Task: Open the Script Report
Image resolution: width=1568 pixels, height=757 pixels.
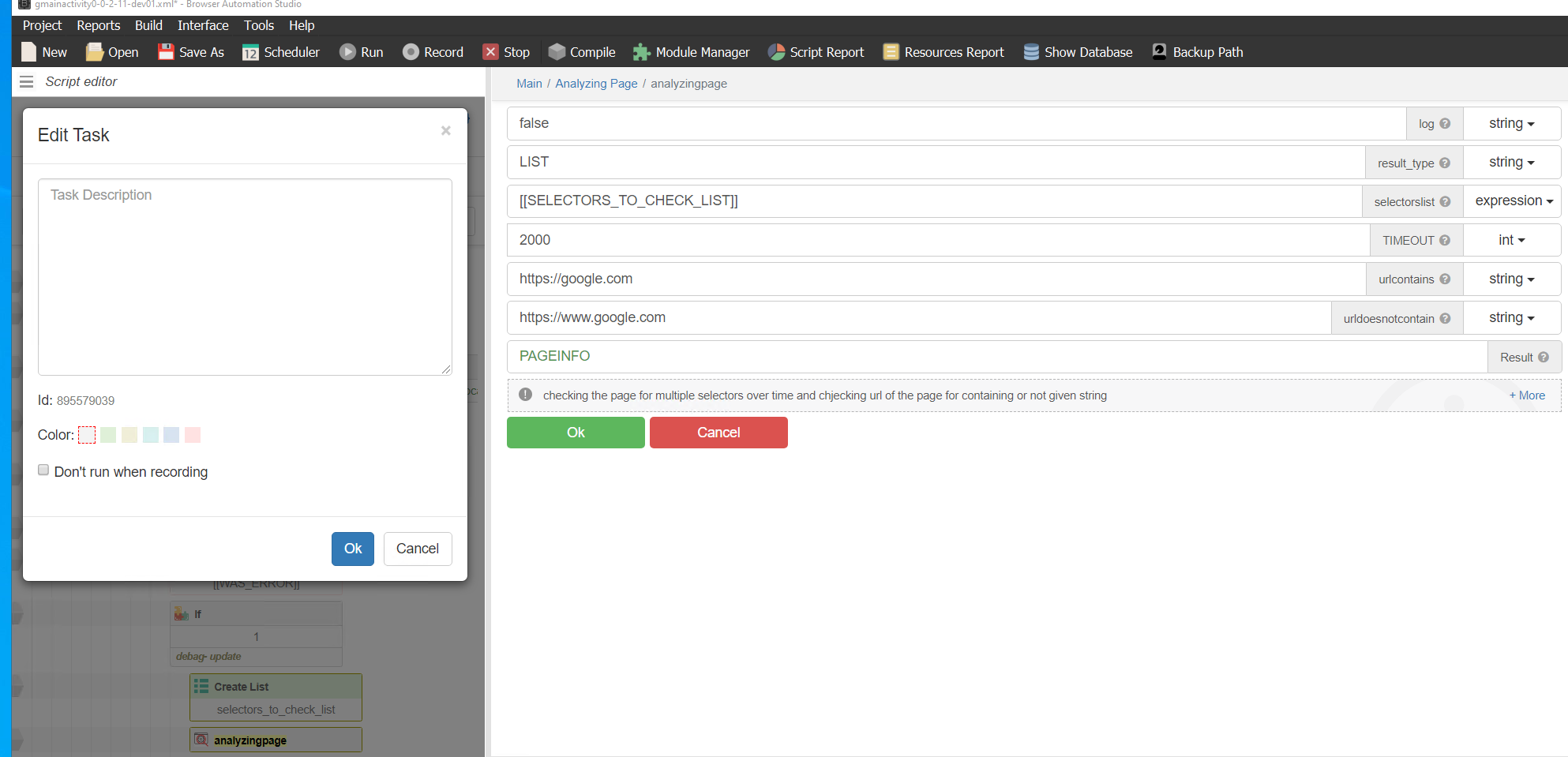Action: coord(777,52)
